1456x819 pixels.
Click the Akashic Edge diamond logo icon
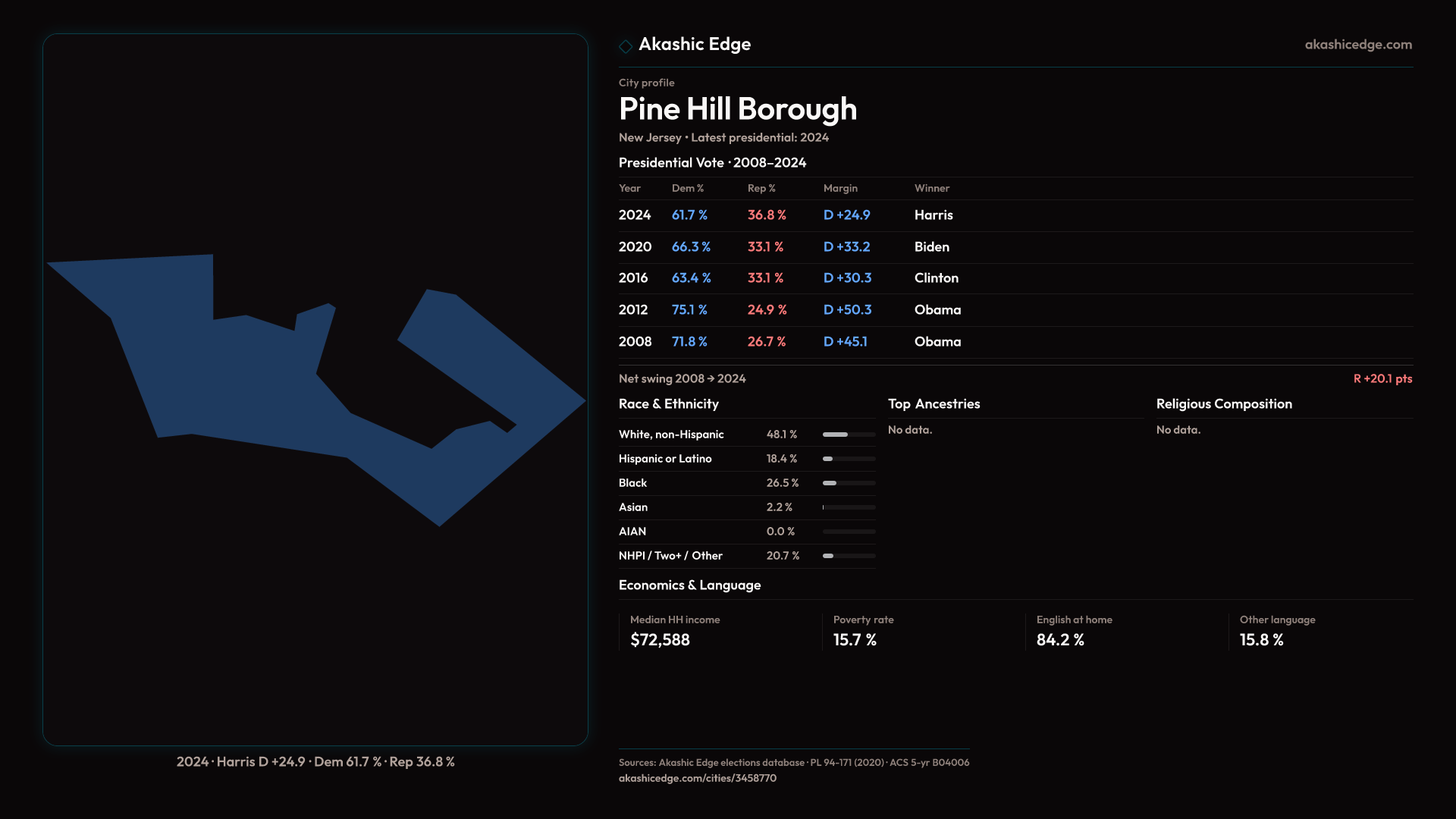[626, 46]
